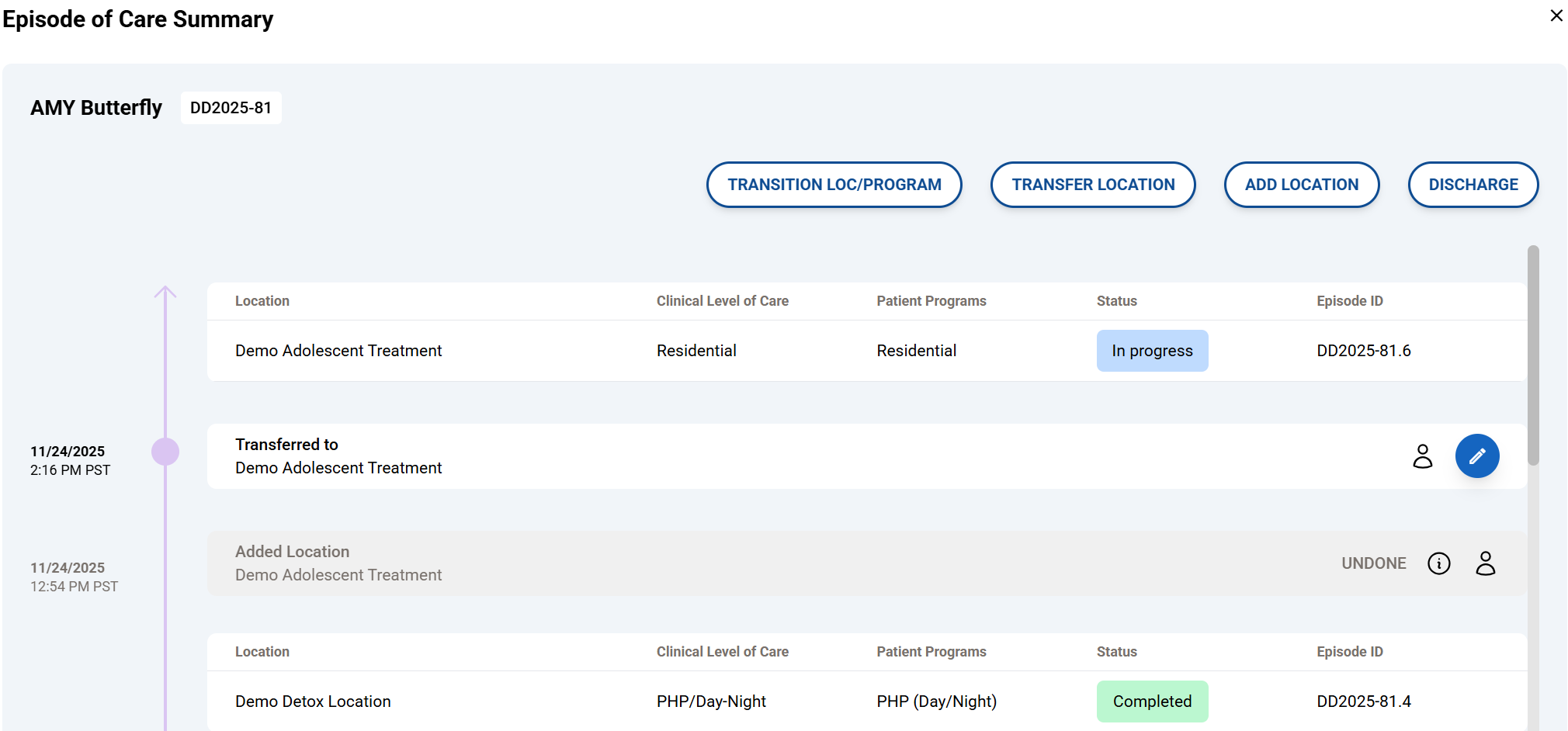Click the DD2025-81 patient ID tag

point(231,108)
